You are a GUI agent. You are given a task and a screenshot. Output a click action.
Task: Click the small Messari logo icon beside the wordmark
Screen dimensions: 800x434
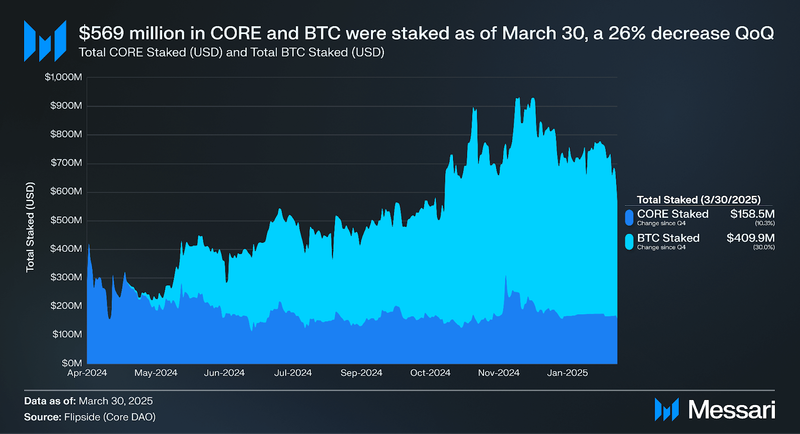tap(666, 410)
